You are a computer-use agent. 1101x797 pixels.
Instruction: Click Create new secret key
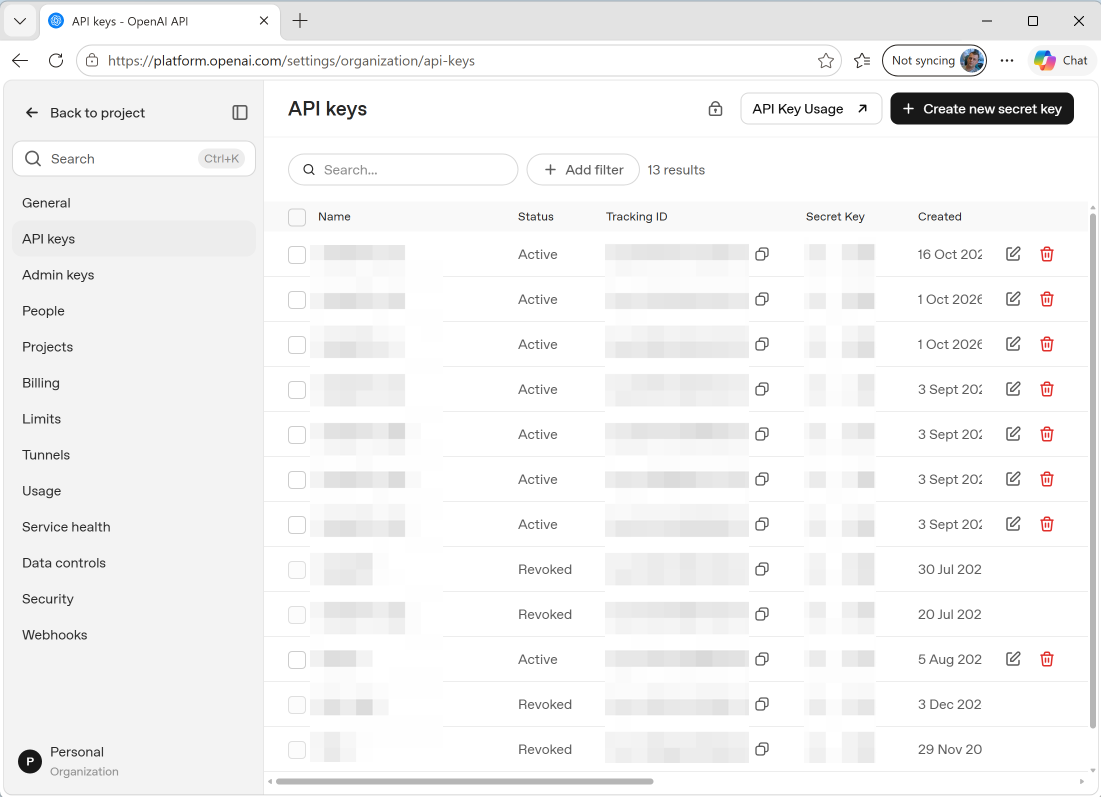[x=982, y=109]
